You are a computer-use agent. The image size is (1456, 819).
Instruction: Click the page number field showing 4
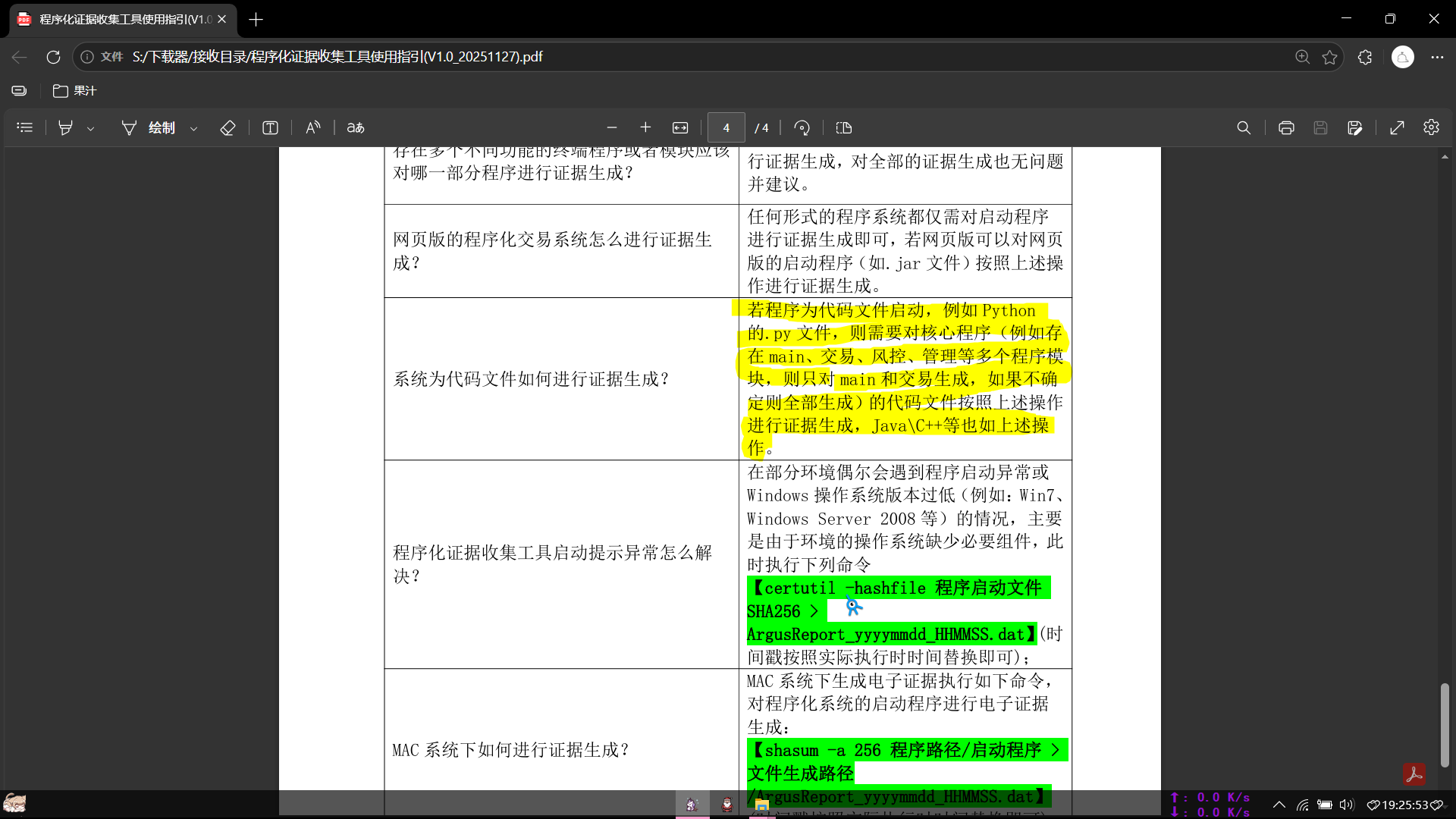coord(726,127)
